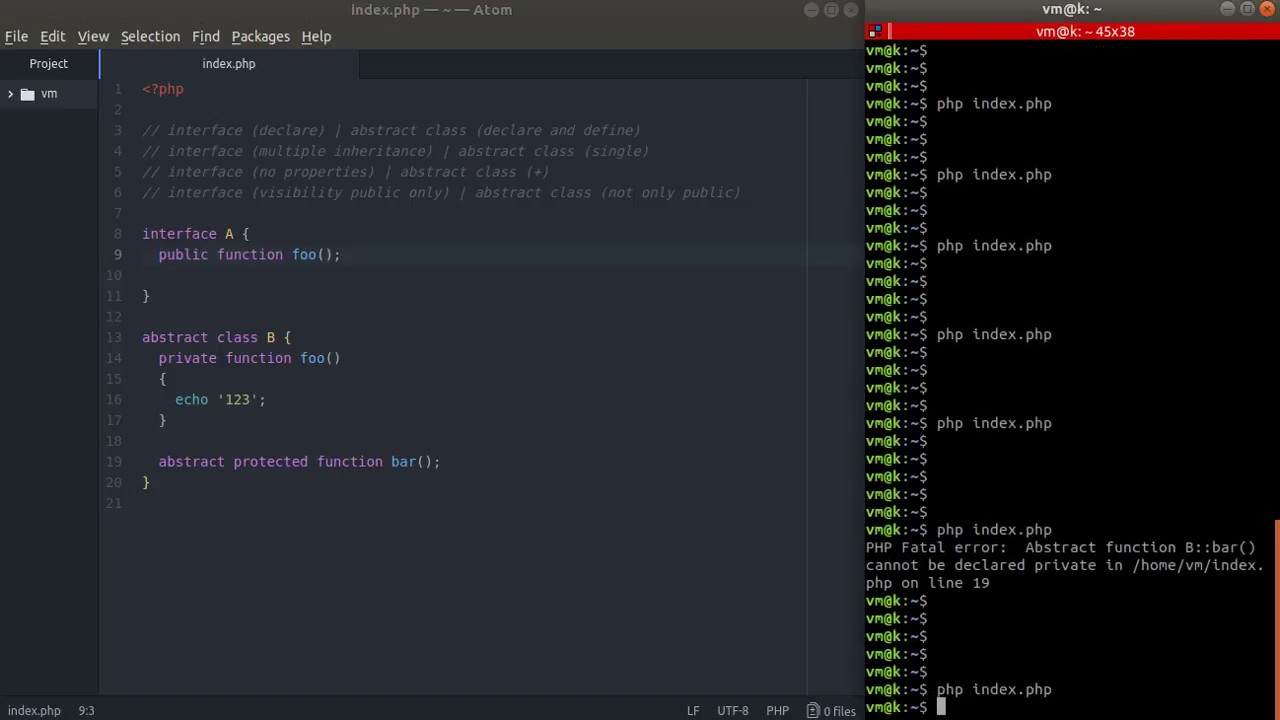1280x720 pixels.
Task: Change the LF line ending setting
Action: (693, 711)
